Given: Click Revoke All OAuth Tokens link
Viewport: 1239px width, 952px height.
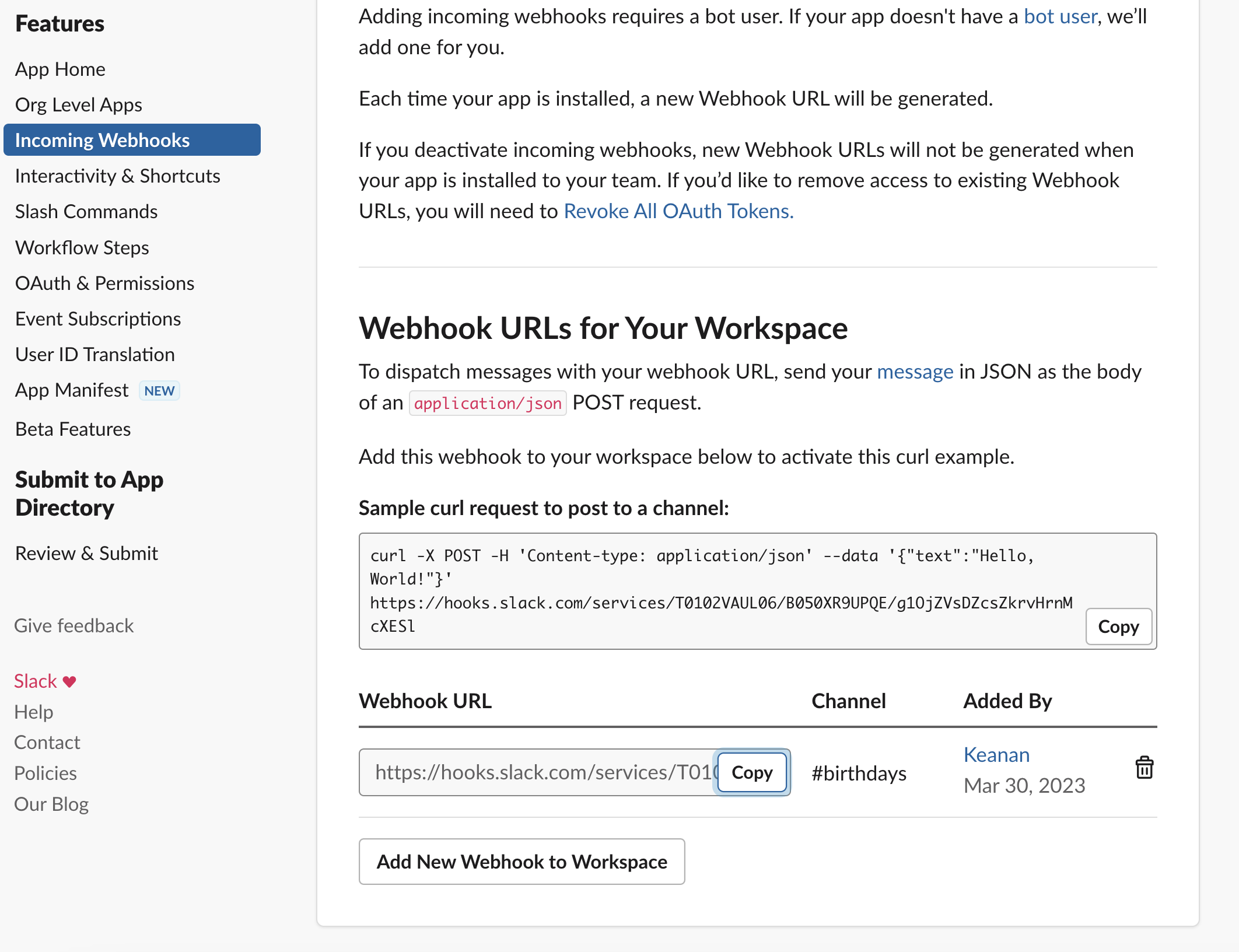Looking at the screenshot, I should click(x=678, y=211).
